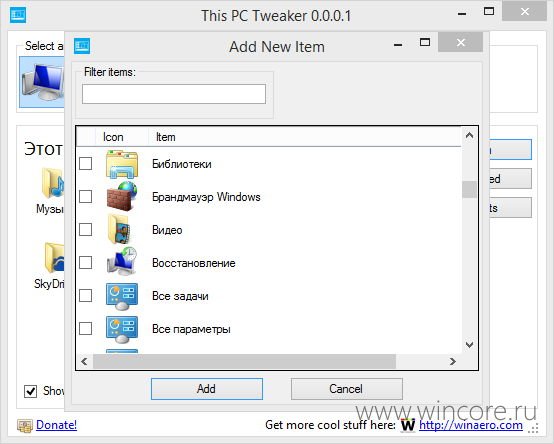Click inside the Filter items field
554x444 pixels.
pyautogui.click(x=174, y=94)
